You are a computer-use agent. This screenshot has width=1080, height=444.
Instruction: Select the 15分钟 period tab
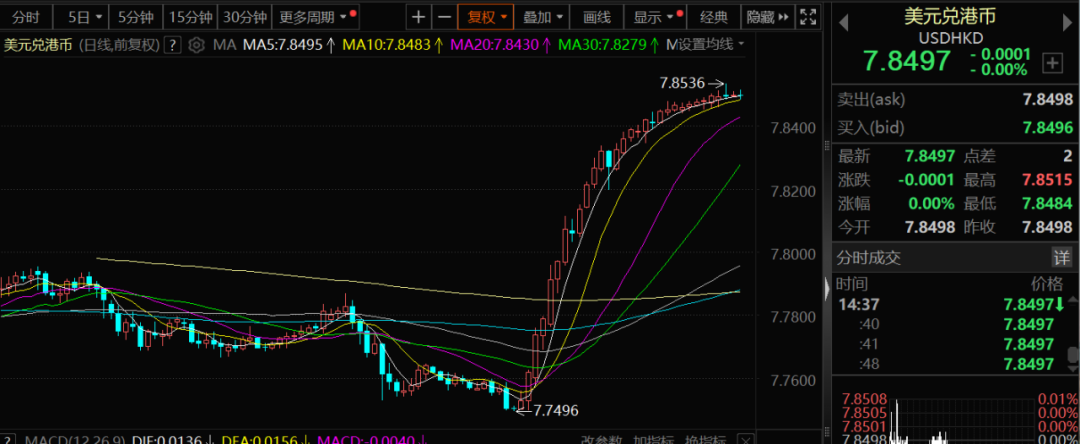[x=190, y=17]
